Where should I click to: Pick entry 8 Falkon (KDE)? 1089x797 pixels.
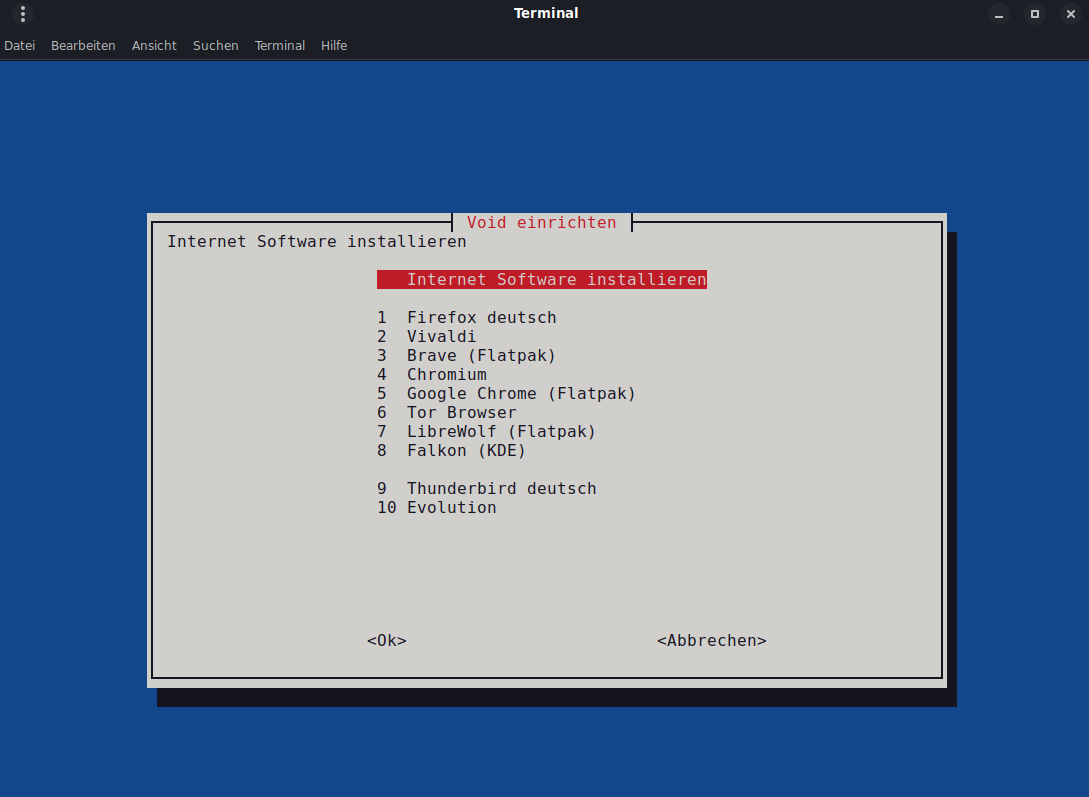point(451,451)
